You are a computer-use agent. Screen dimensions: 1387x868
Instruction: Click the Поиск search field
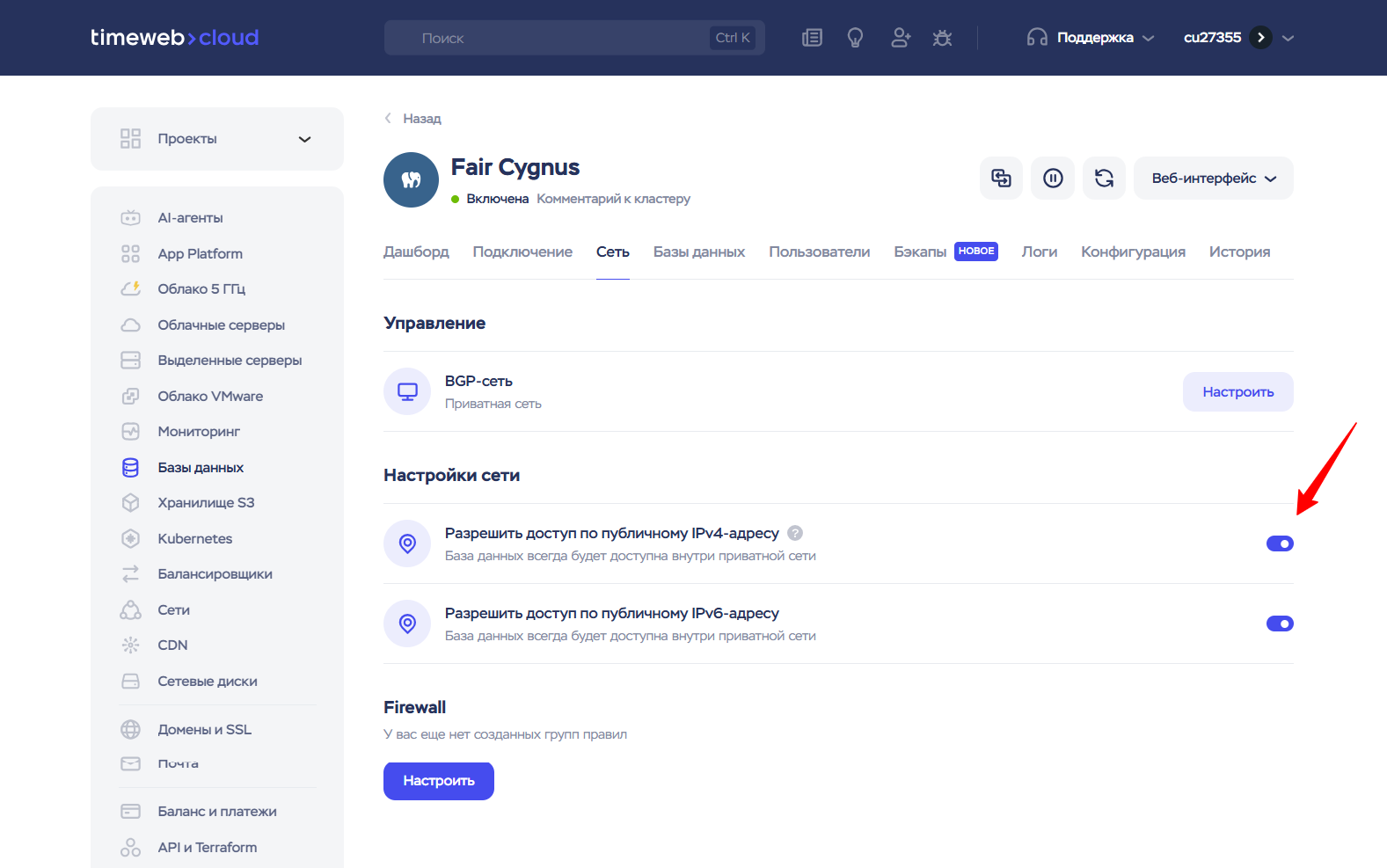pyautogui.click(x=574, y=38)
